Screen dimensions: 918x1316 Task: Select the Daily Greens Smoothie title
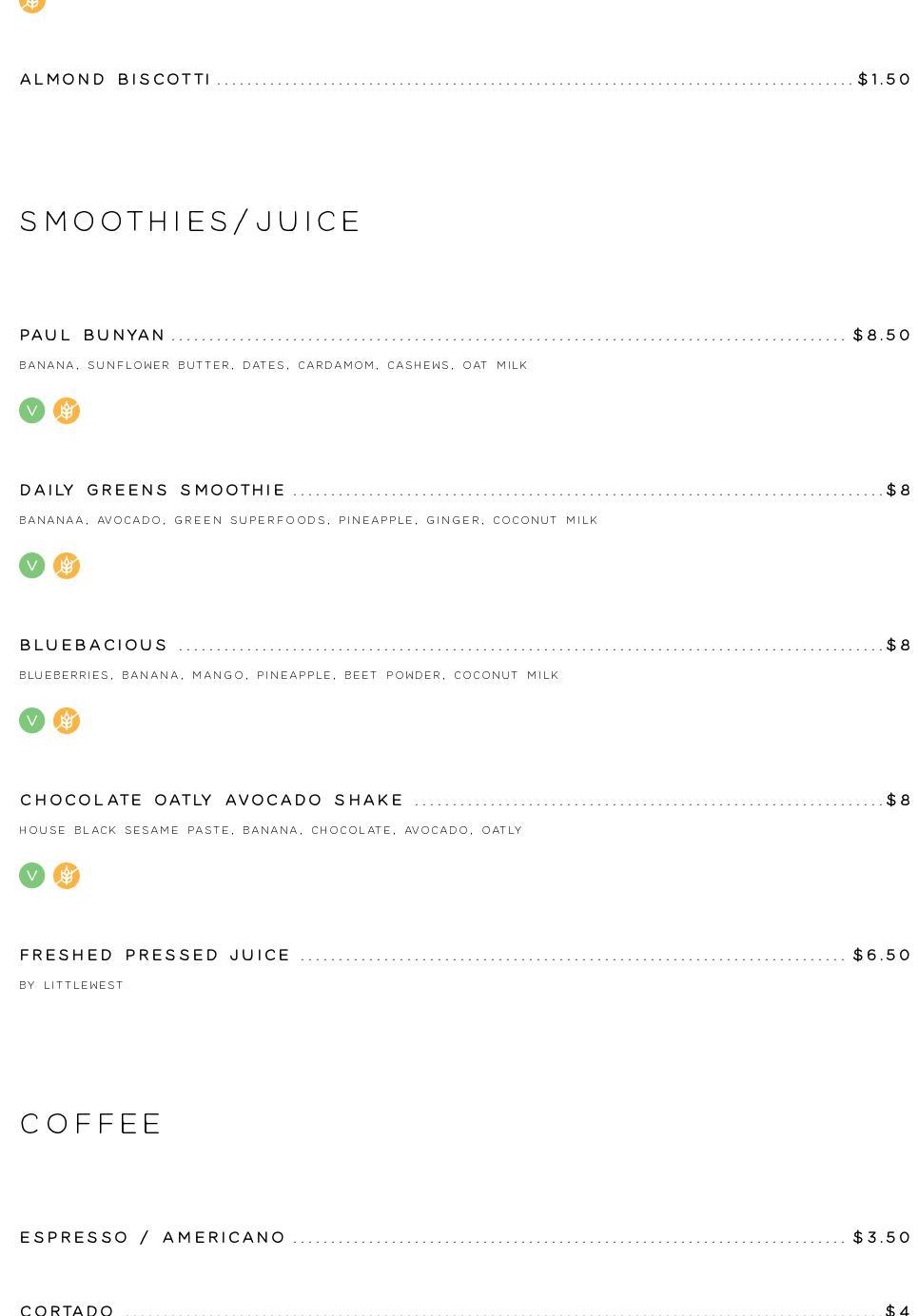[x=152, y=490]
